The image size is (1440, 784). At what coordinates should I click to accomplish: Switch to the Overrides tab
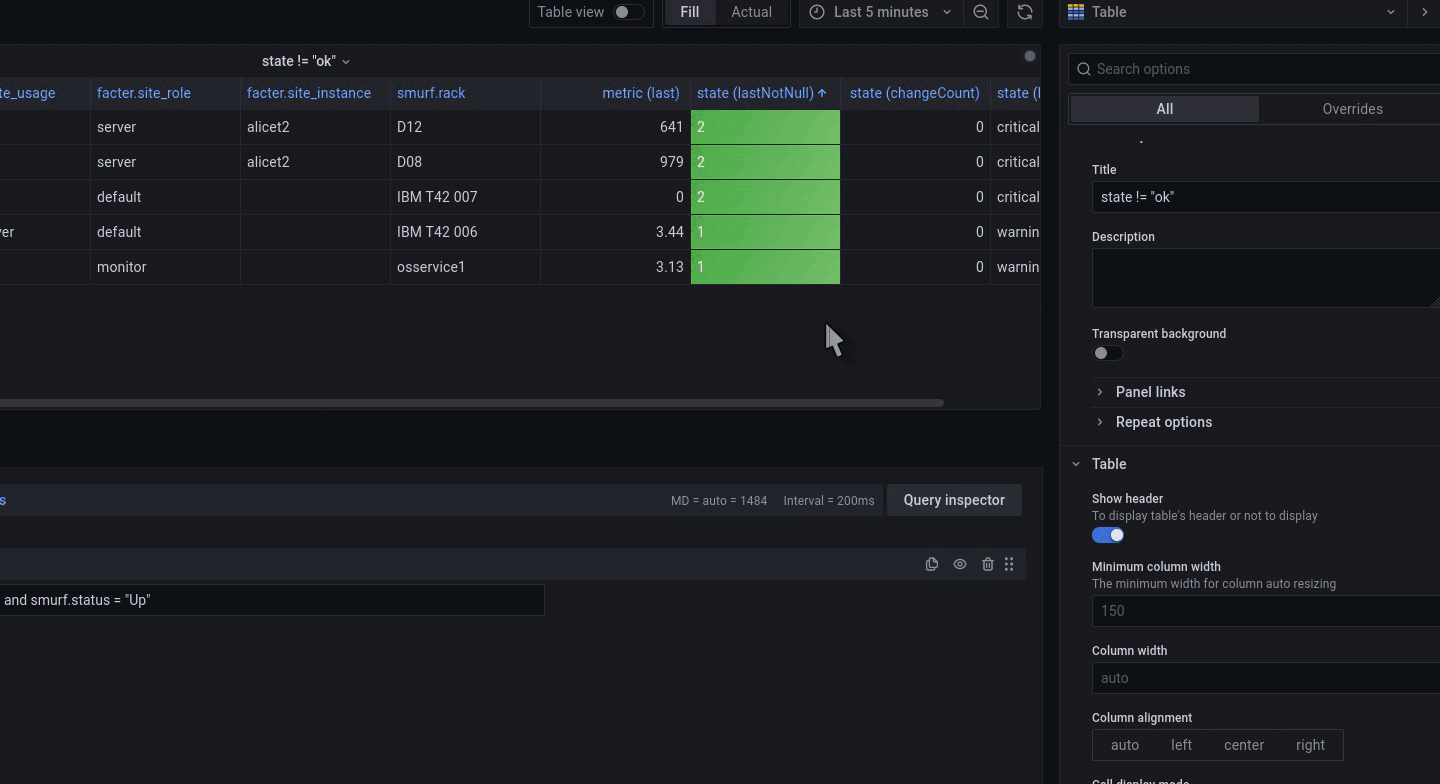(x=1352, y=109)
